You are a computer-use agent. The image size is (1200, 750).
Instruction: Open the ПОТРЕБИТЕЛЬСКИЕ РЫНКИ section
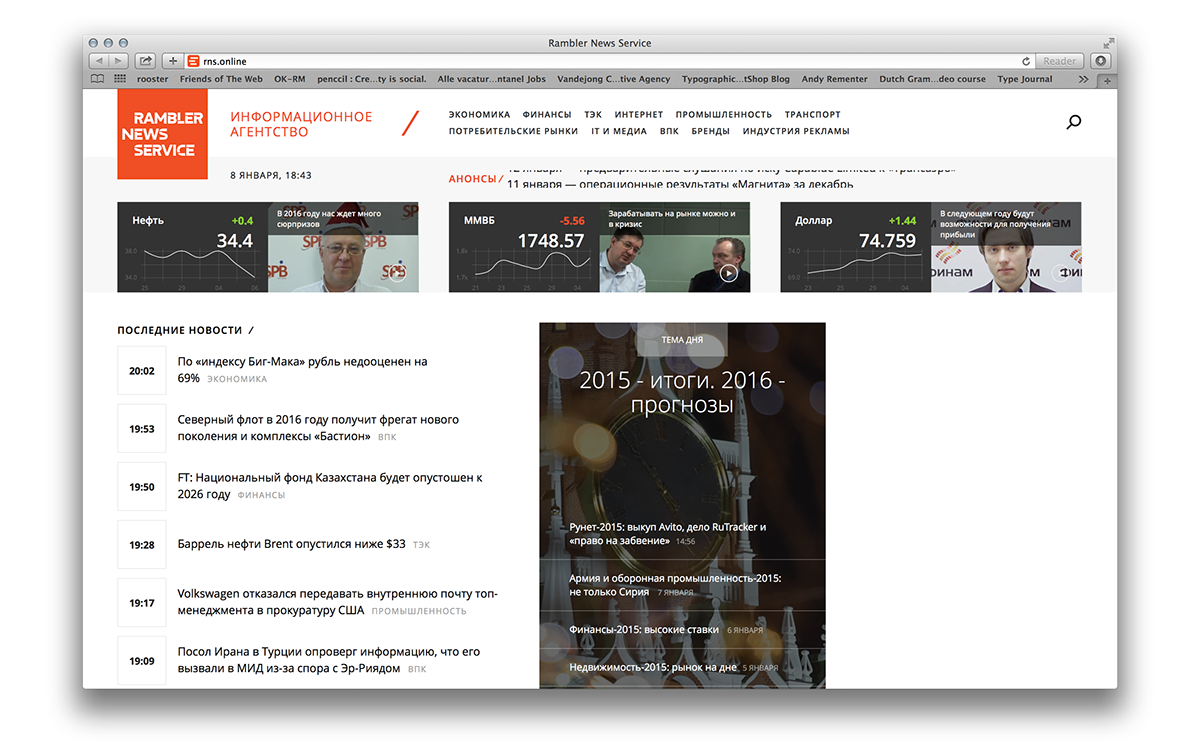514,131
